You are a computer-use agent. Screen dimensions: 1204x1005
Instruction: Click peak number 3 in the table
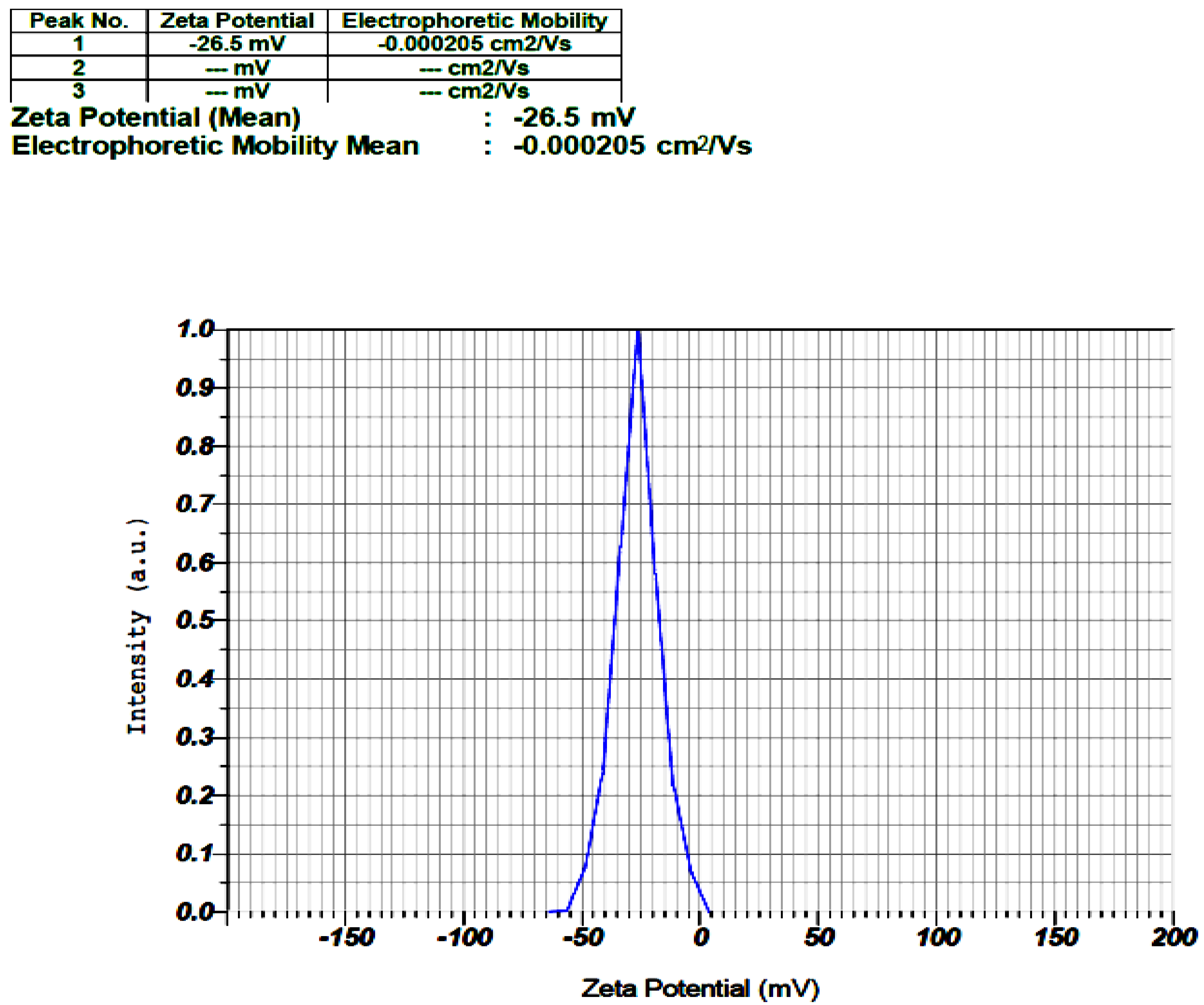click(79, 90)
